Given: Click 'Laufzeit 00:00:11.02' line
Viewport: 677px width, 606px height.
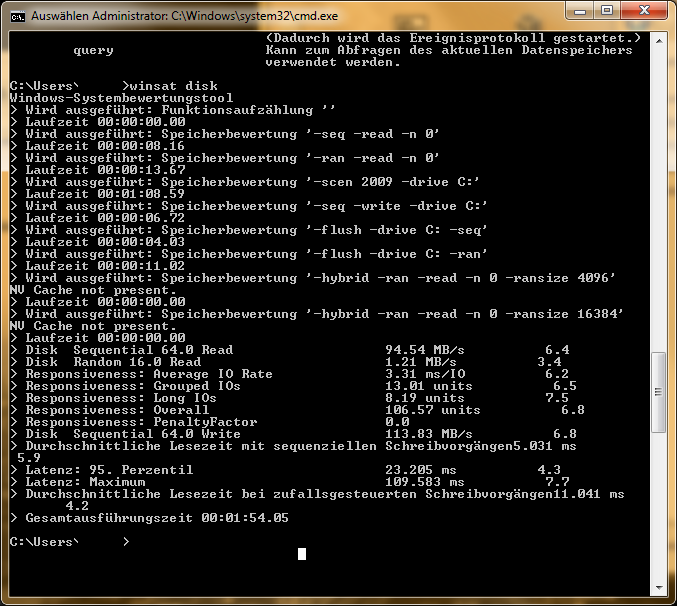Looking at the screenshot, I should click(x=97, y=266).
